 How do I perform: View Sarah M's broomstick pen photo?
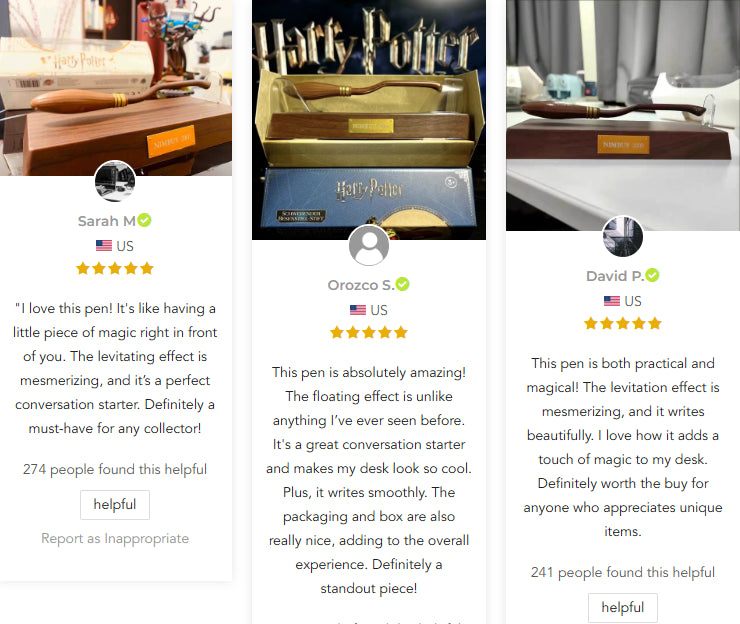[116, 88]
